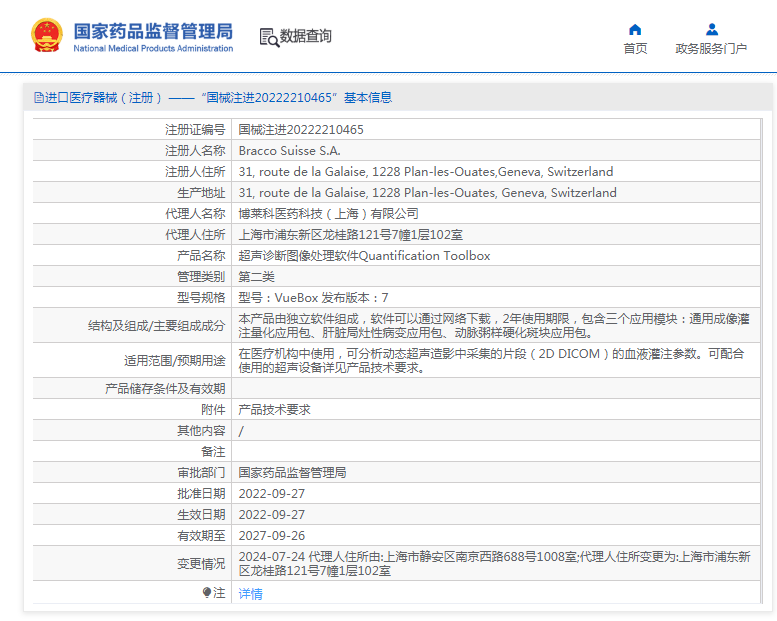Open the 详情 link
This screenshot has width=777, height=621.
pyautogui.click(x=250, y=593)
